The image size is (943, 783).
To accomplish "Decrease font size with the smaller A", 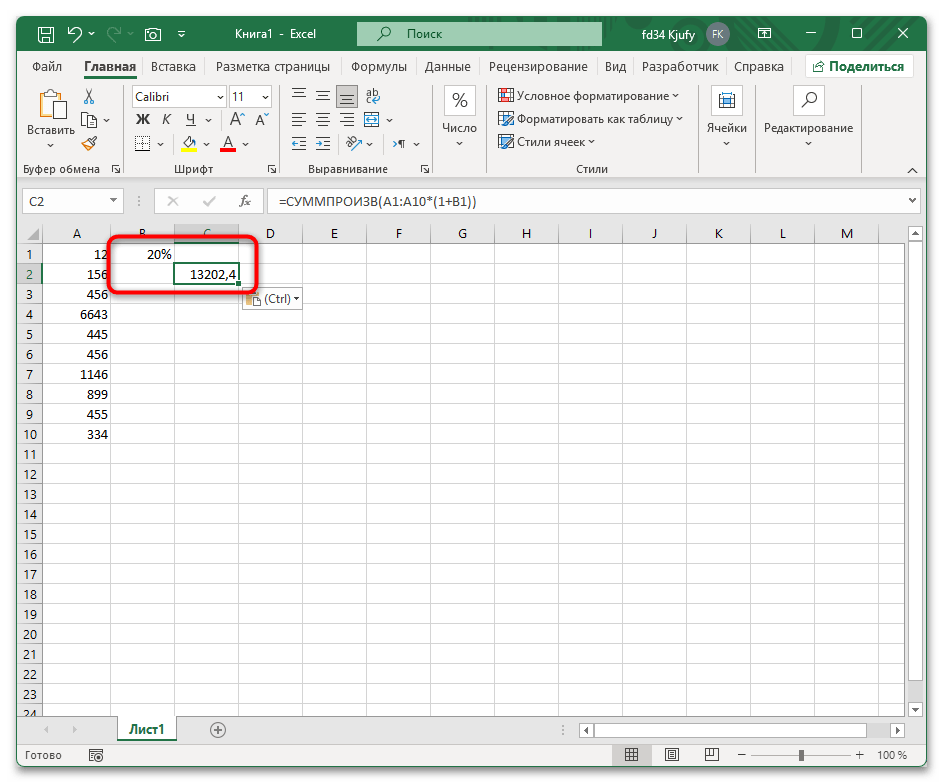I will 262,120.
